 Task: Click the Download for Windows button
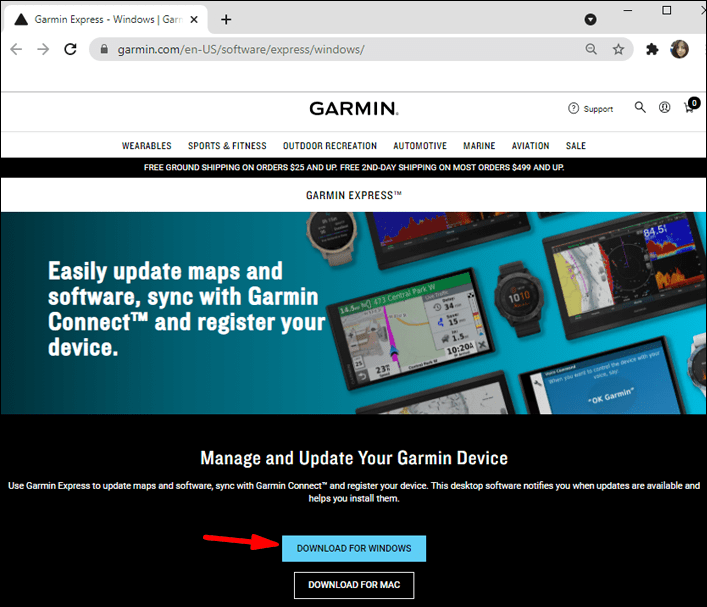(354, 548)
